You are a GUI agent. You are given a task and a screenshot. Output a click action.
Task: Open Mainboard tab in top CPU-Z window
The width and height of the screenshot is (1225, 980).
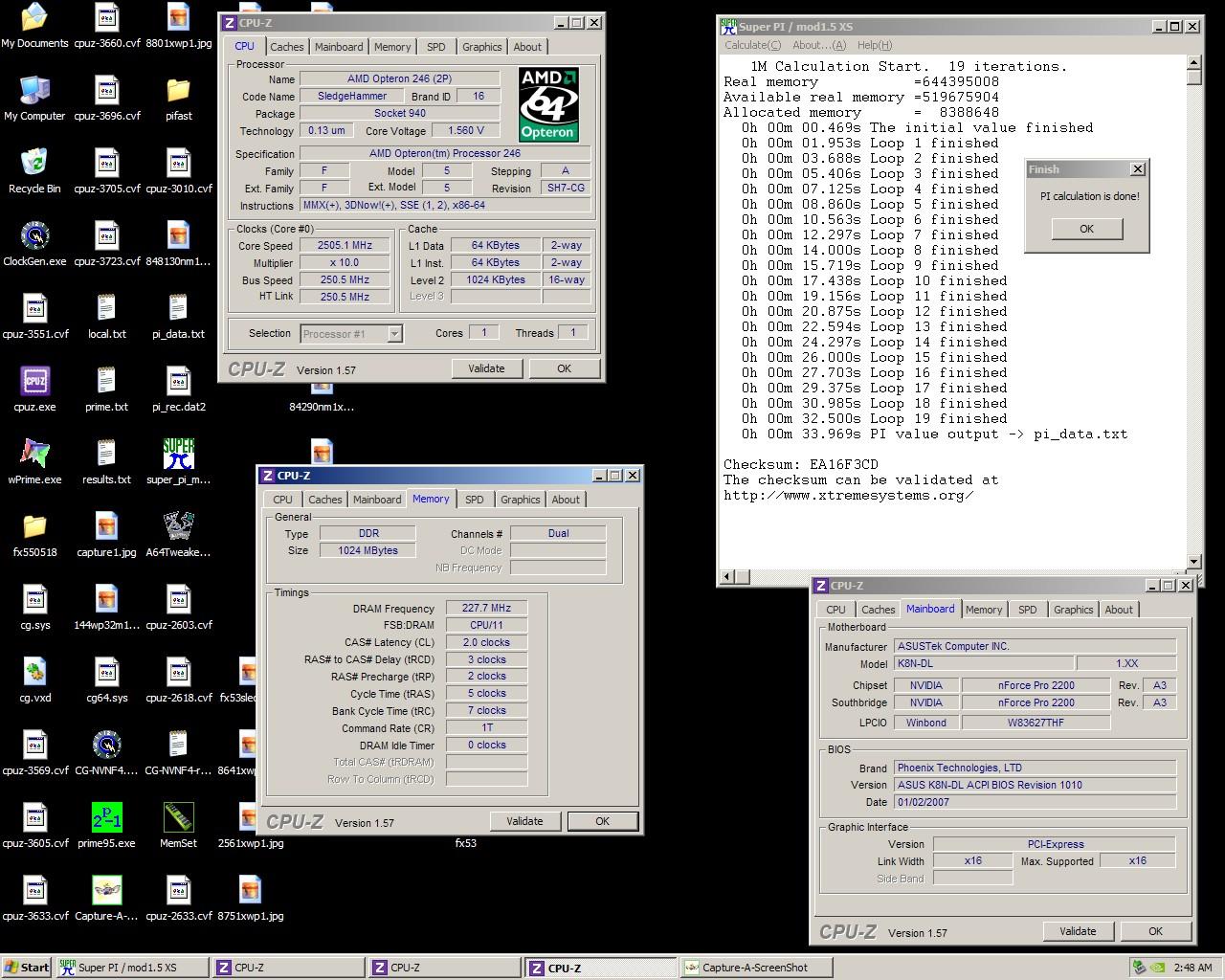click(x=339, y=47)
